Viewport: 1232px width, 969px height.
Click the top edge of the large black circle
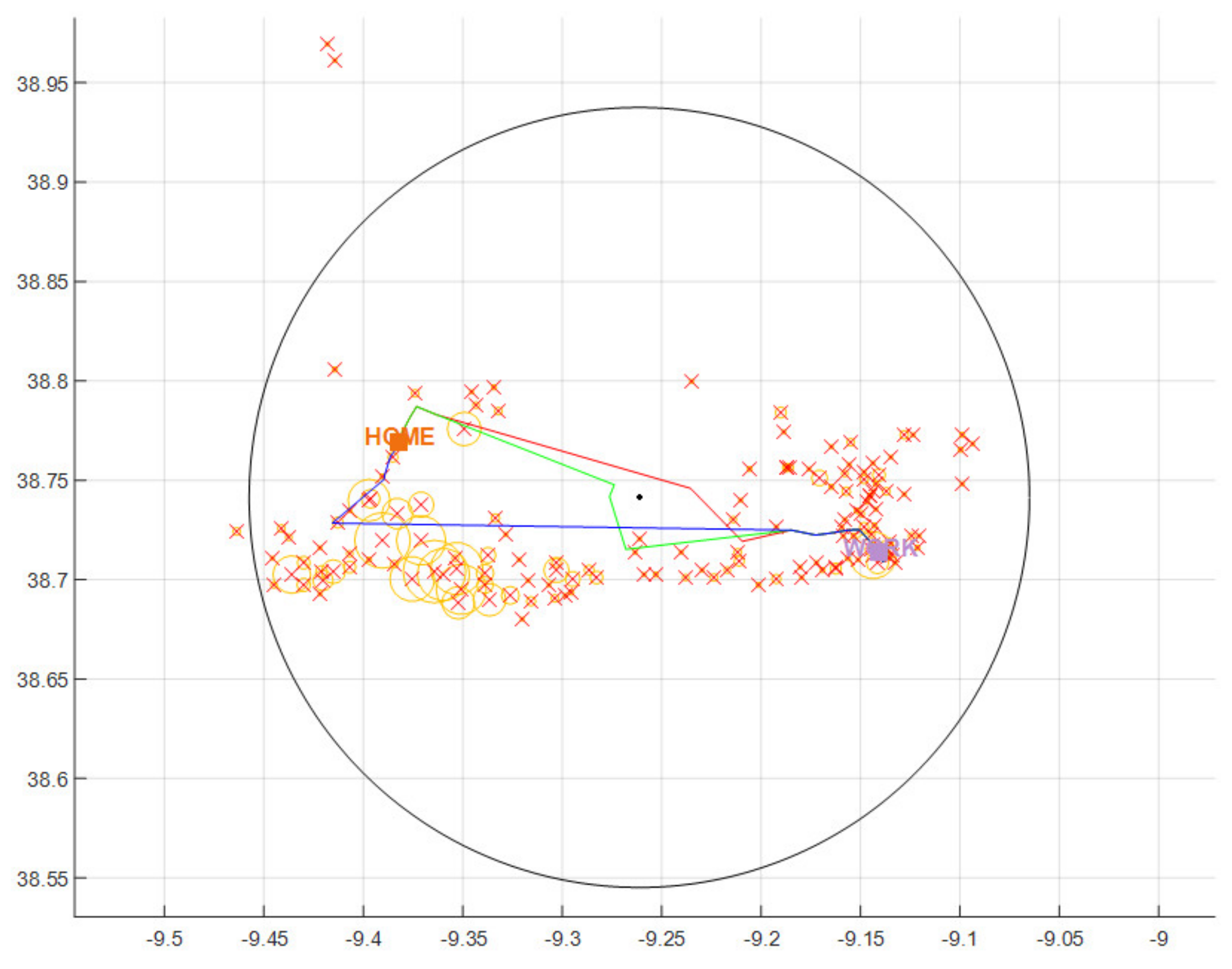(x=639, y=107)
